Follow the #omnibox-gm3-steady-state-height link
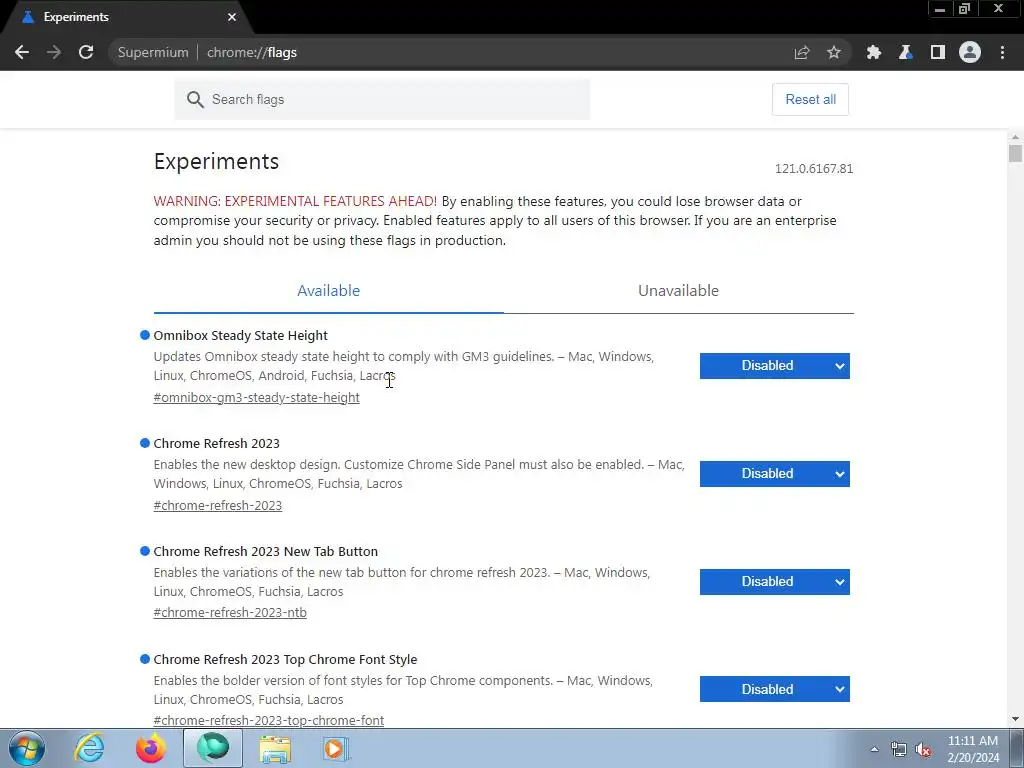This screenshot has width=1024, height=768. (x=257, y=397)
